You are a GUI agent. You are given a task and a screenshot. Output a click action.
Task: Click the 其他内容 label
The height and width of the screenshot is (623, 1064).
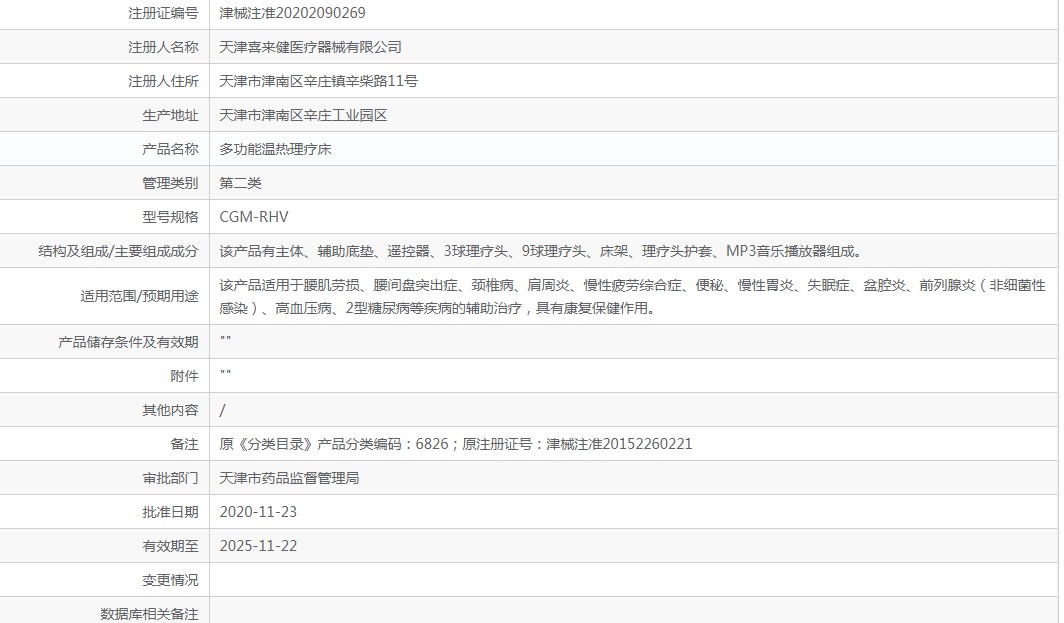coord(170,409)
